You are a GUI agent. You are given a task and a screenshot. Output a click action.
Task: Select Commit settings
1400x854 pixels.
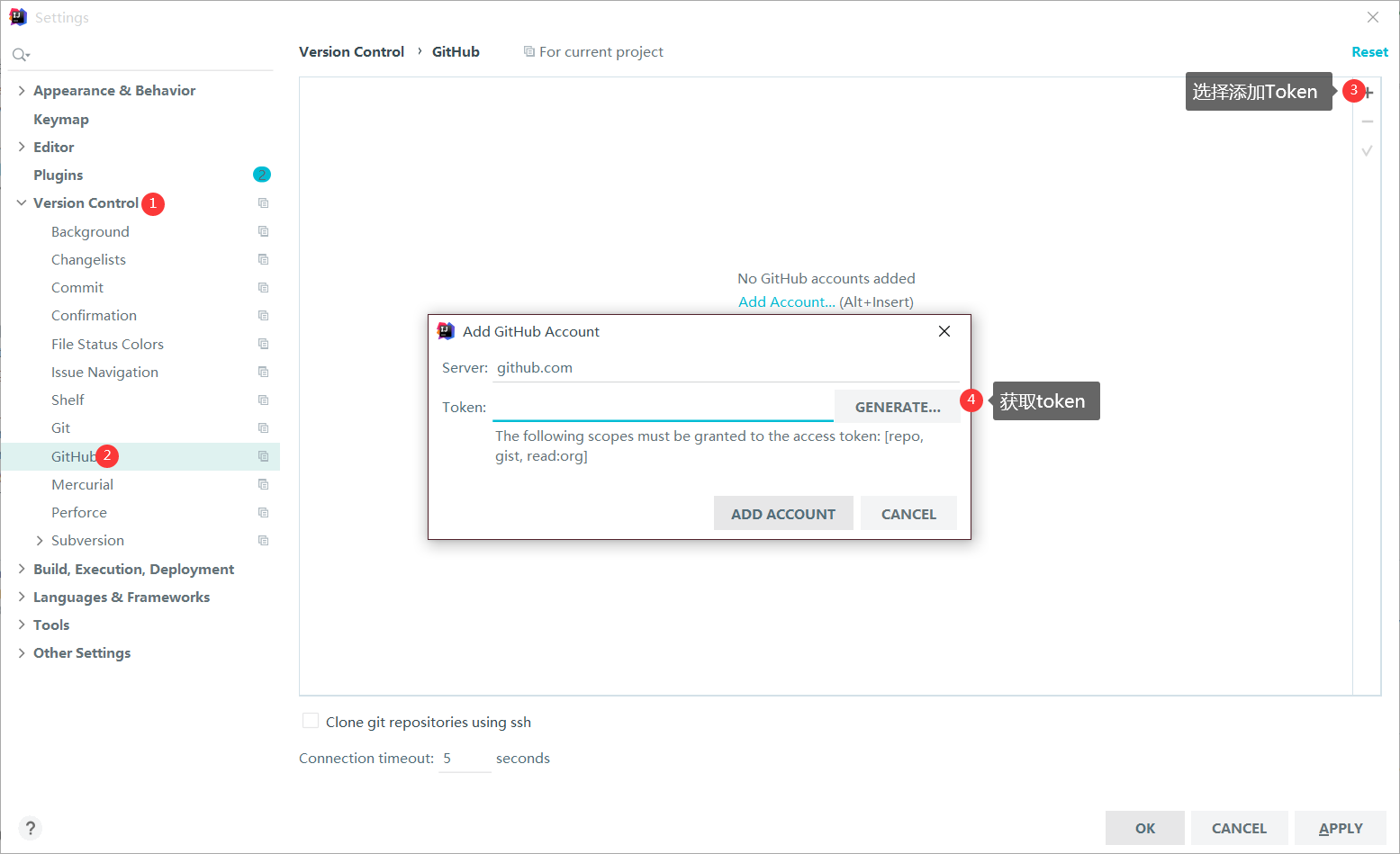point(77,288)
